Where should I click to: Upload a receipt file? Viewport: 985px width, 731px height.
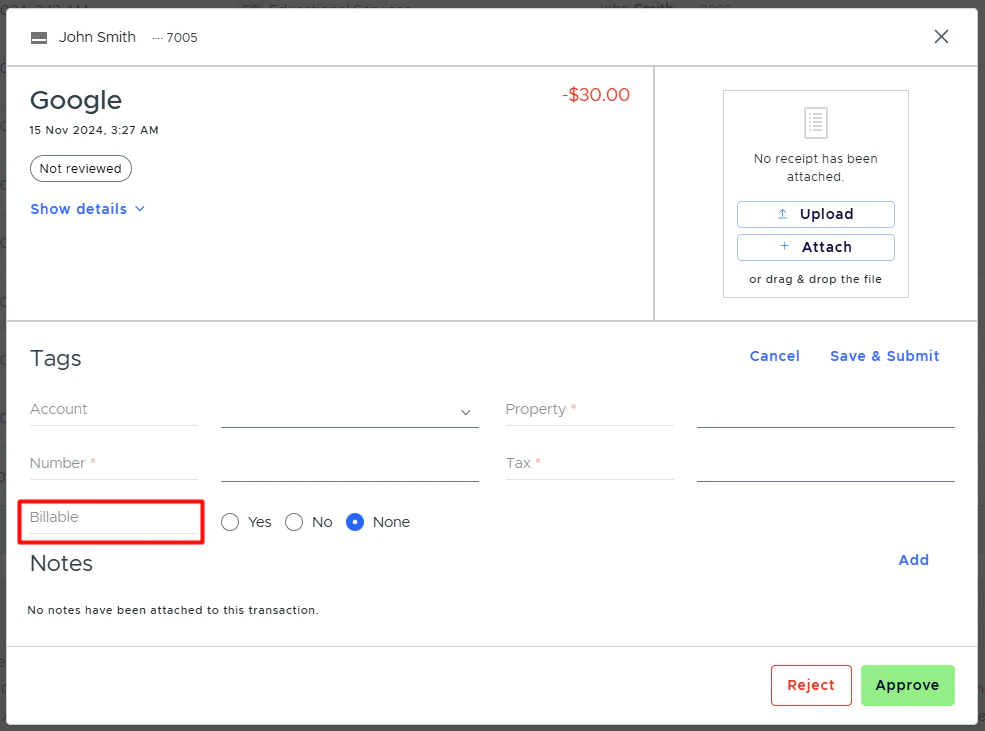[815, 214]
